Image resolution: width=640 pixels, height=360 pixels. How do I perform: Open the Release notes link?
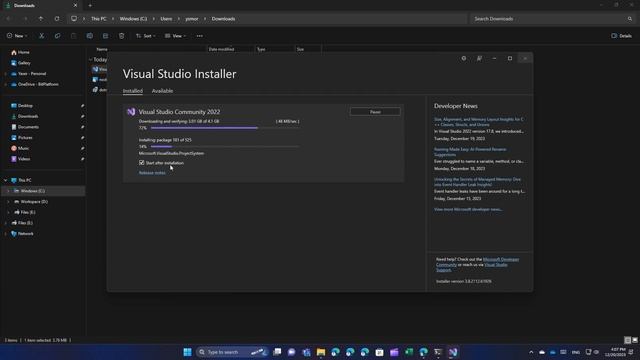[152, 173]
